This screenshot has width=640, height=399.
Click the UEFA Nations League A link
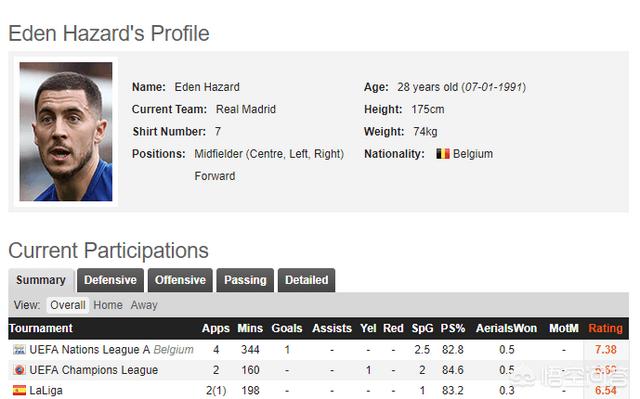[x=90, y=350]
